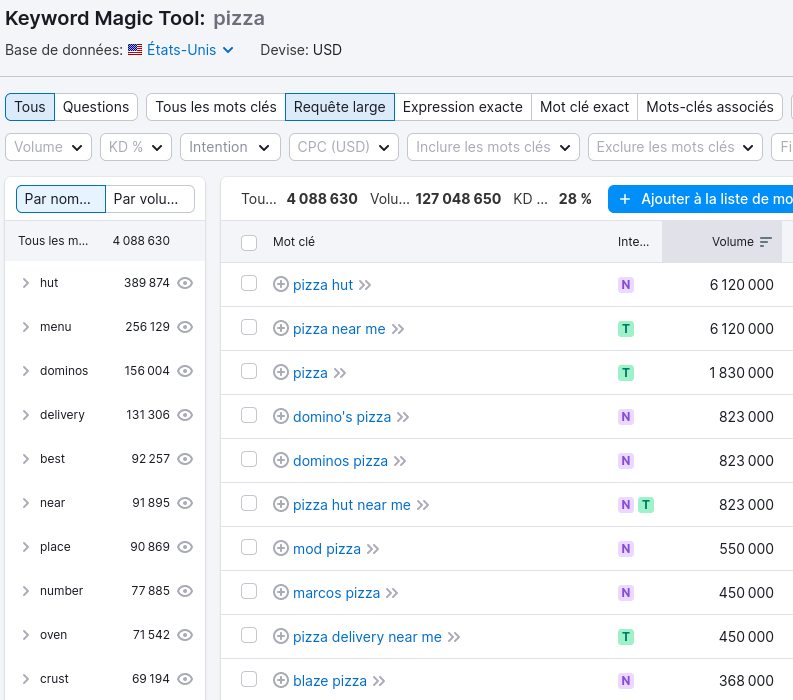Click the plus icon beside pizza hut near me
The image size is (793, 700).
pyautogui.click(x=281, y=504)
